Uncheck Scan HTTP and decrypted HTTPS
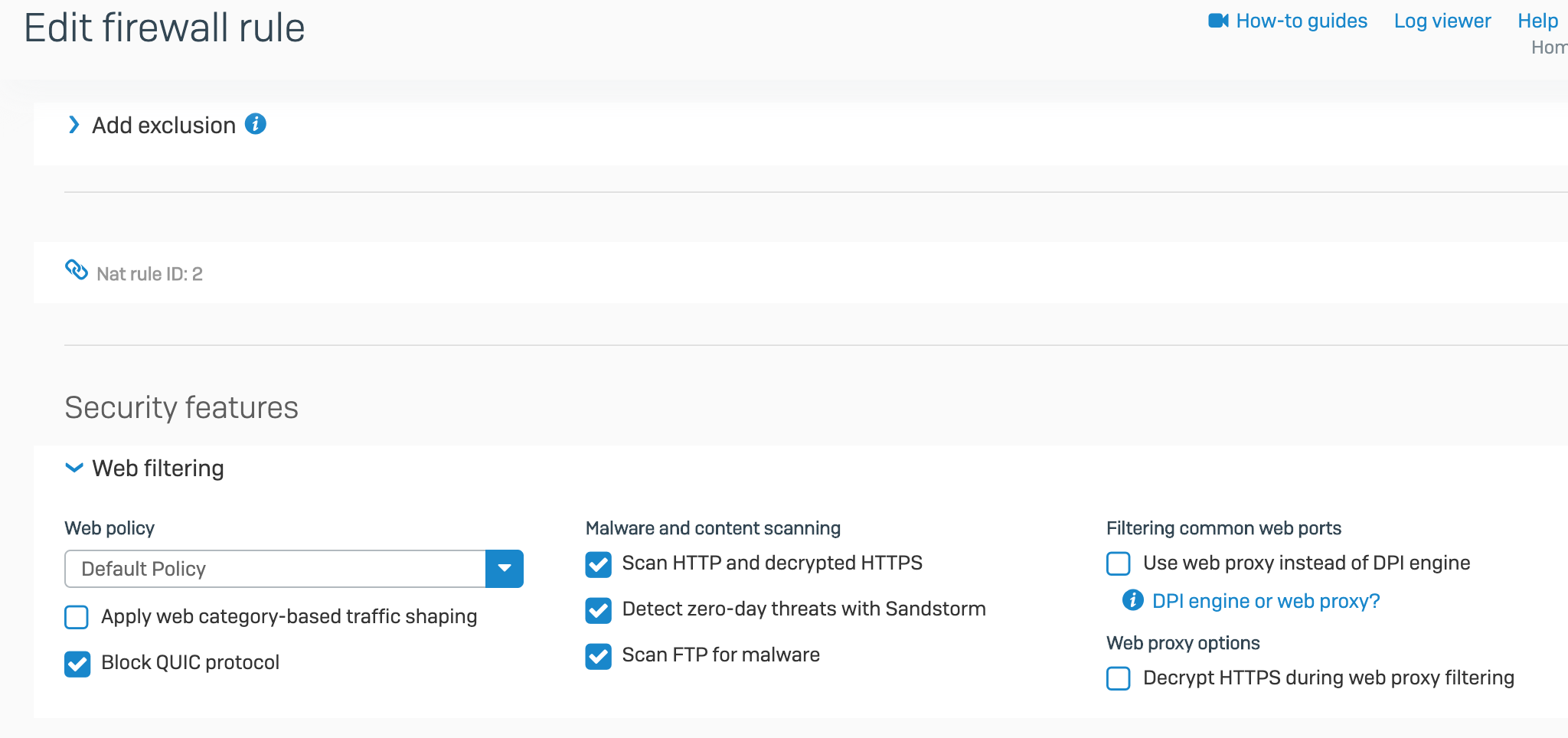This screenshot has height=738, width=1568. pyautogui.click(x=599, y=564)
